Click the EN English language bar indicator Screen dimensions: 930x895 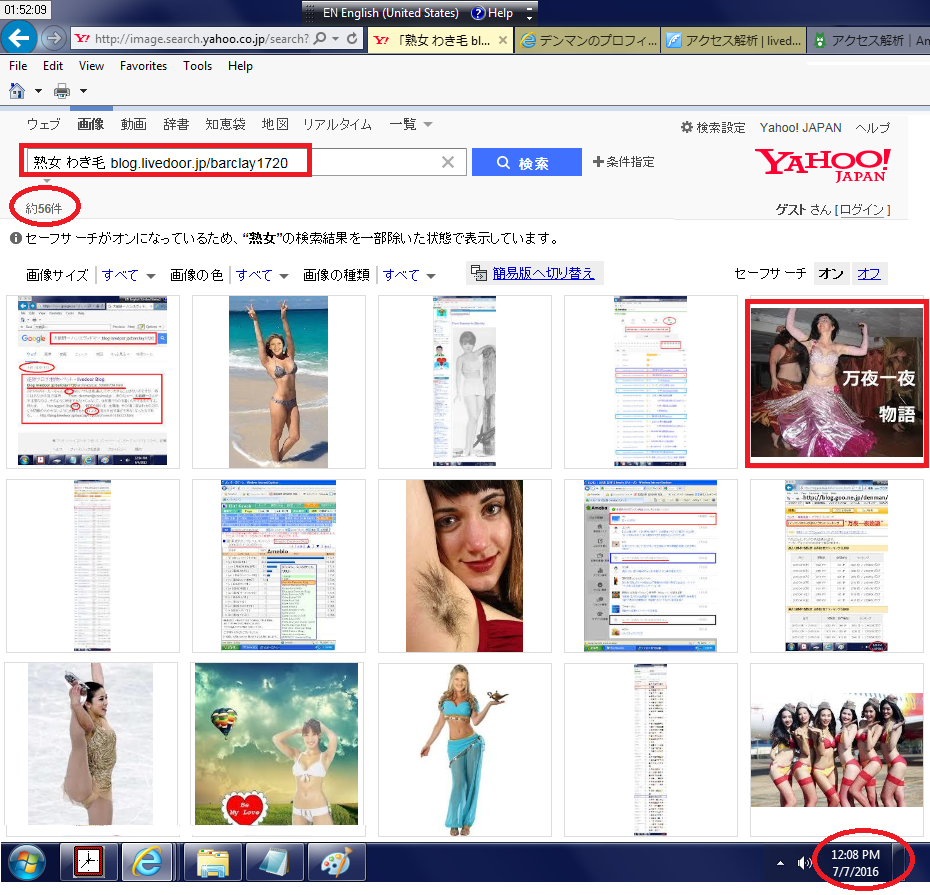click(390, 12)
